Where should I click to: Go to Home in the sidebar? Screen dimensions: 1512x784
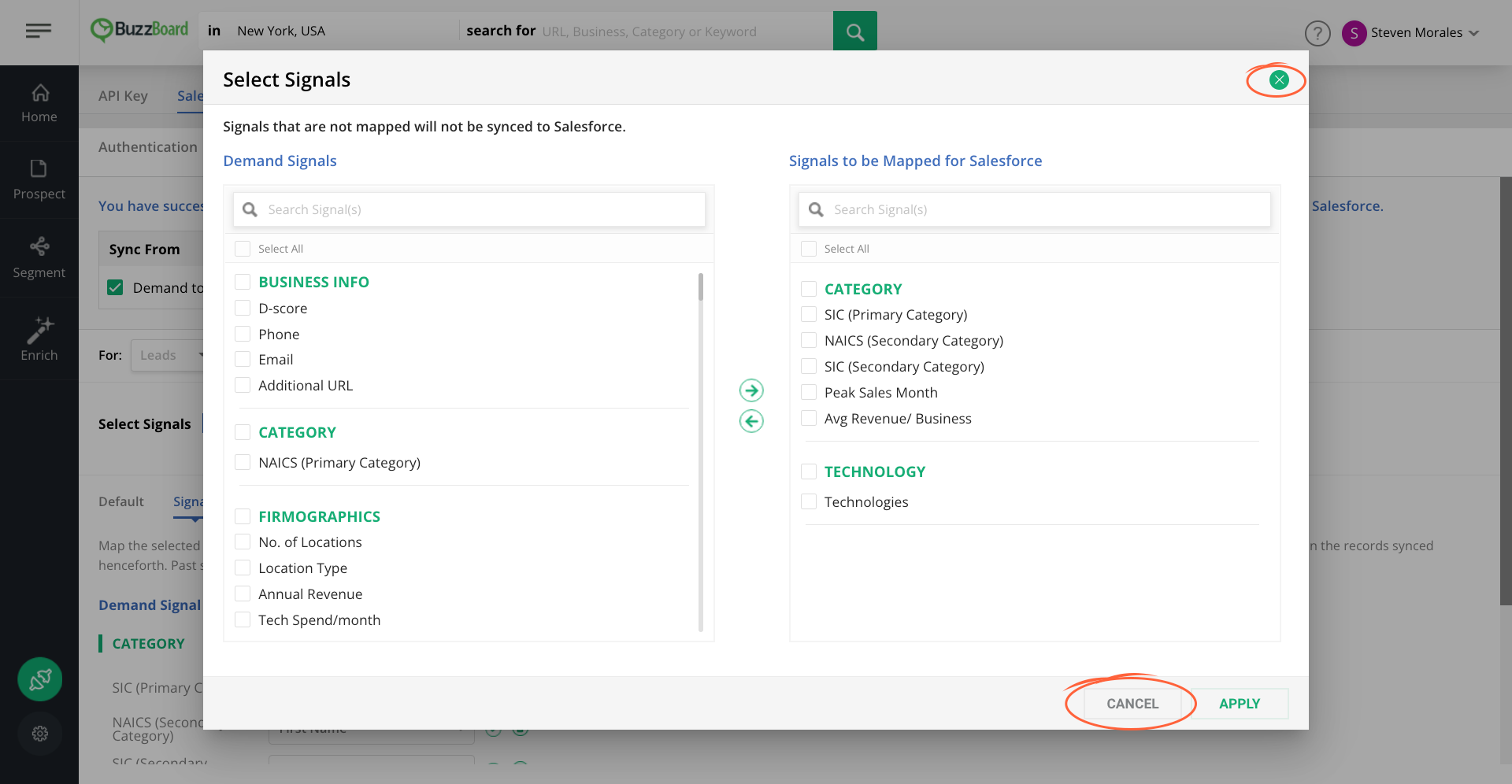click(x=39, y=103)
